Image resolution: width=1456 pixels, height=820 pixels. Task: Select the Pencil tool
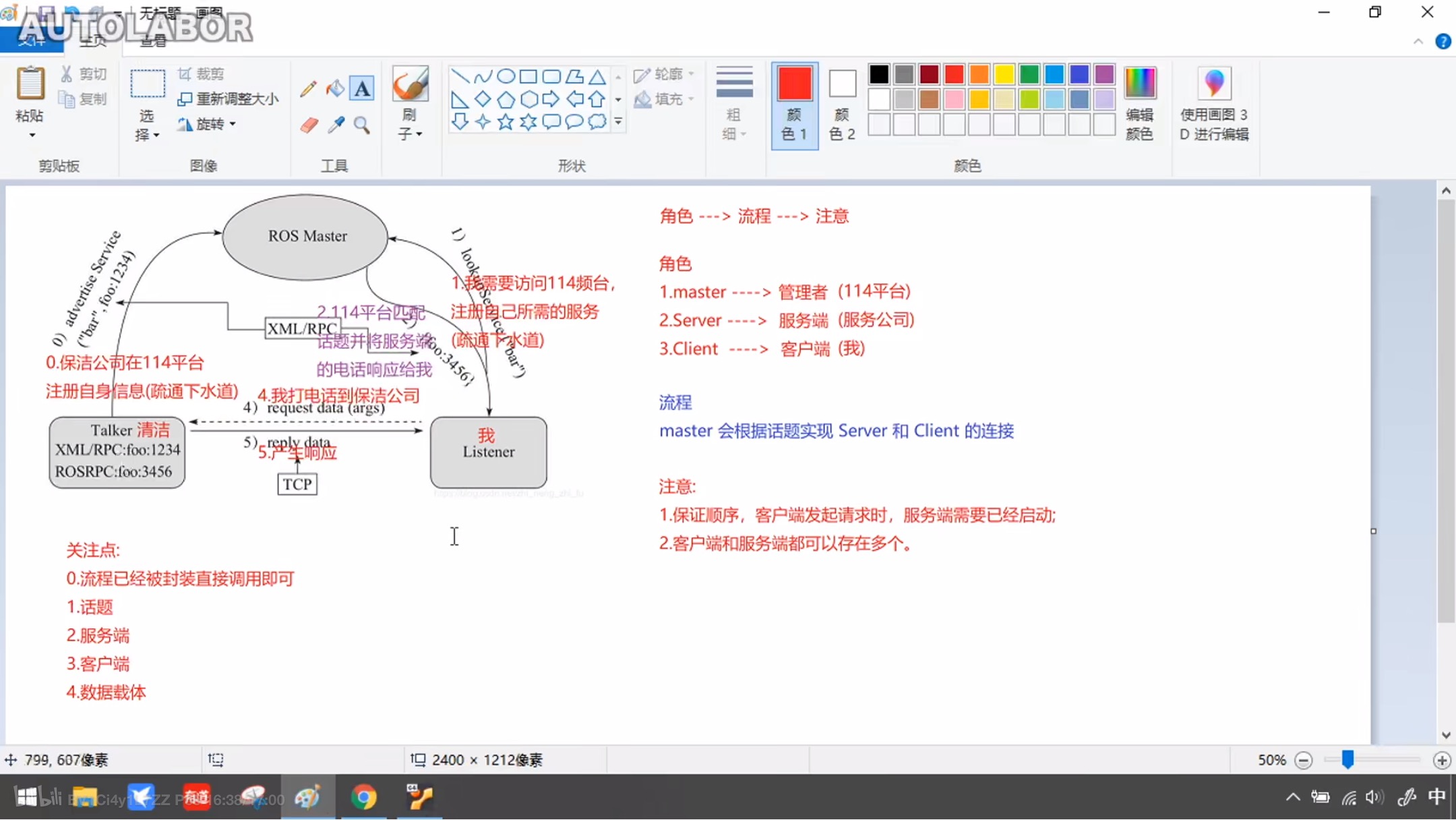point(308,88)
